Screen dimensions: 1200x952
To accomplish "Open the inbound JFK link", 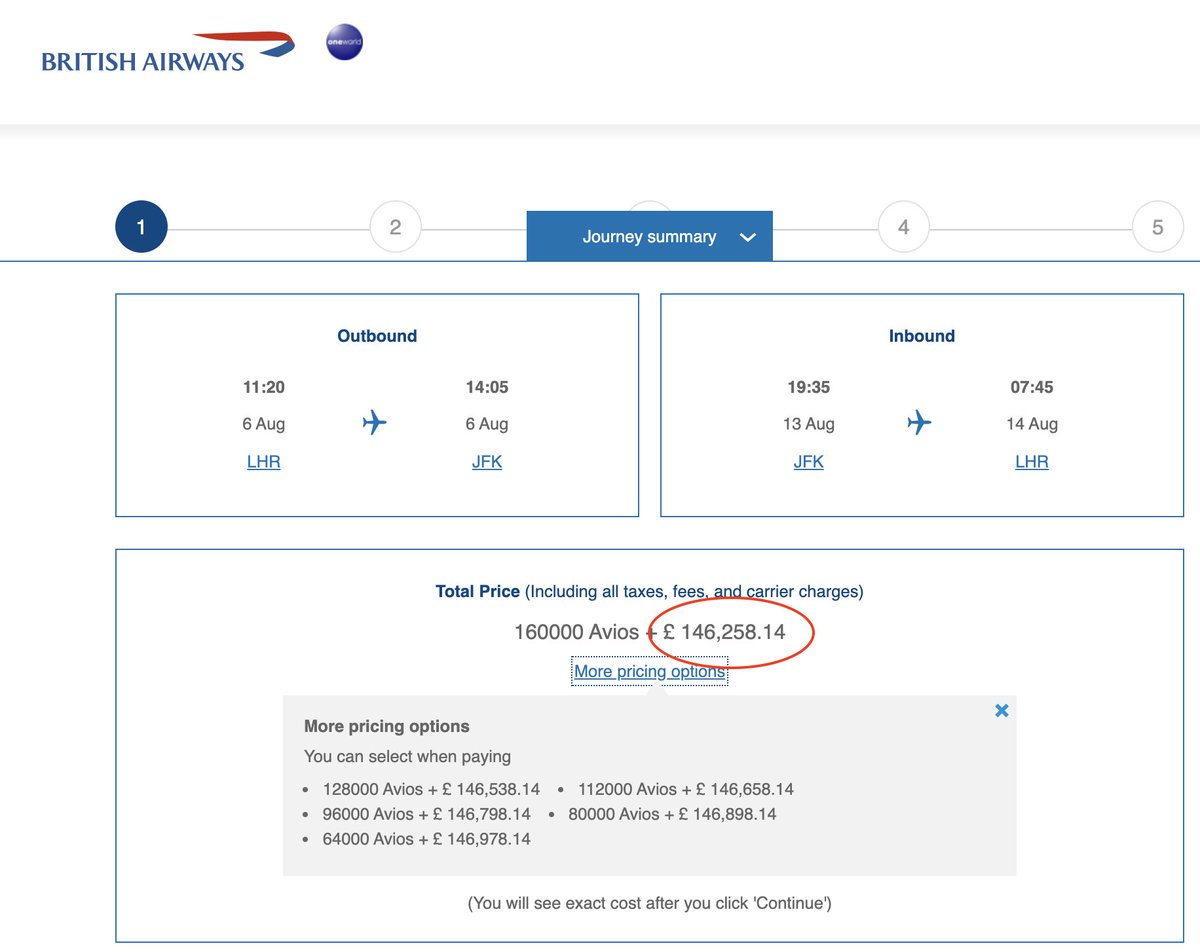I will [x=808, y=461].
